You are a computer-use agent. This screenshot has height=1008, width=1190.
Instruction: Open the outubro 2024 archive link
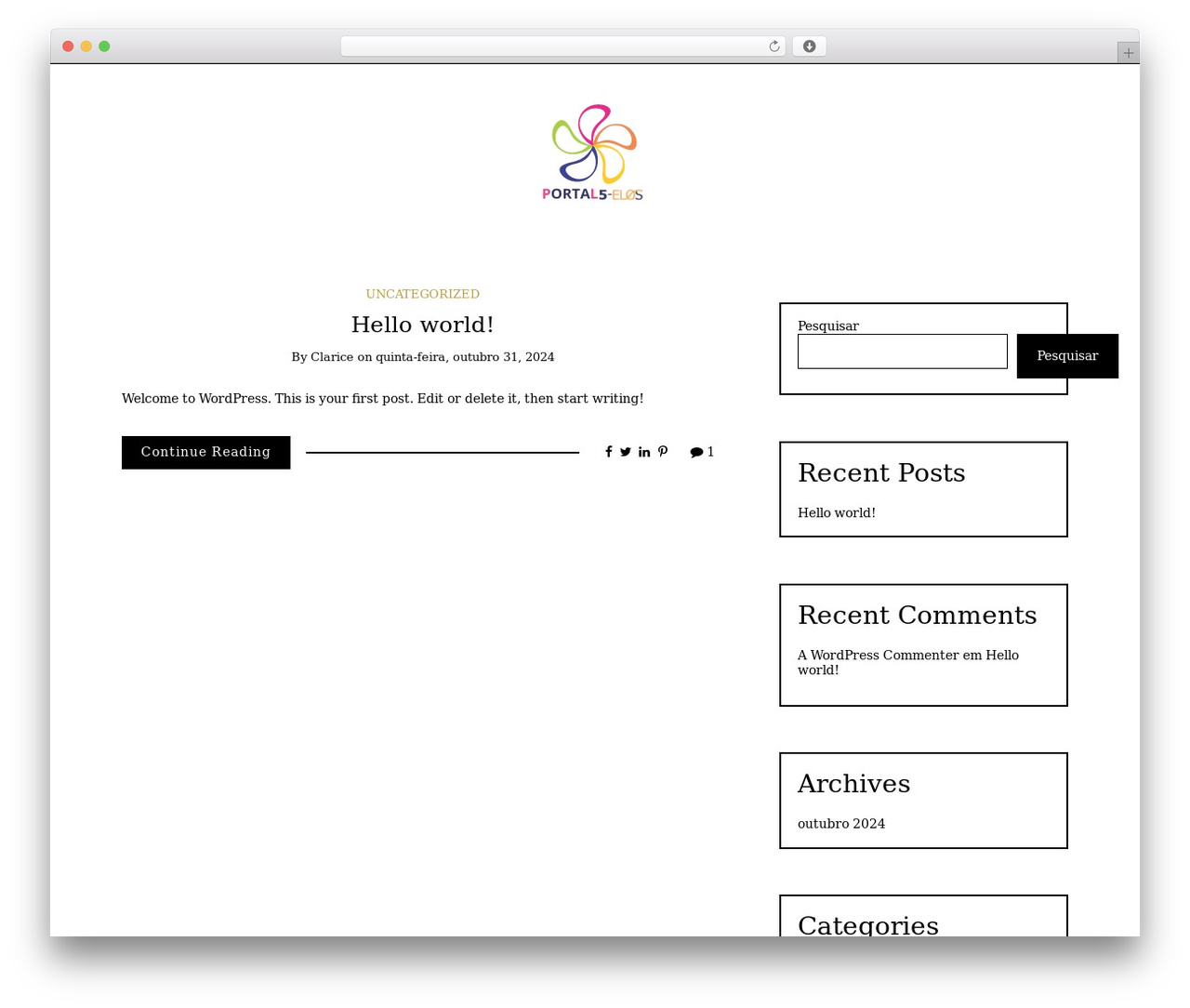point(841,824)
